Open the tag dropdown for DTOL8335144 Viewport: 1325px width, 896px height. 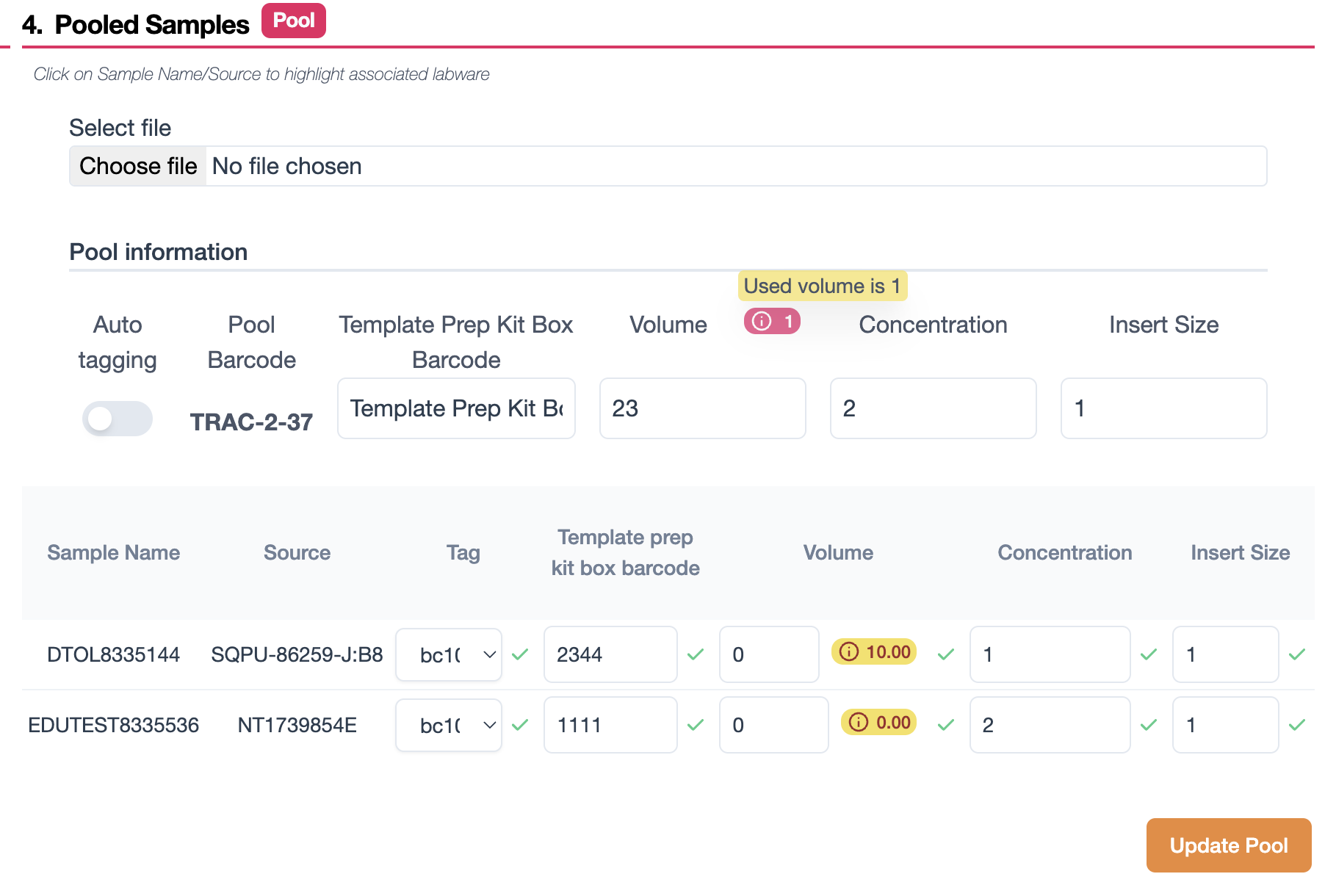pyautogui.click(x=449, y=654)
